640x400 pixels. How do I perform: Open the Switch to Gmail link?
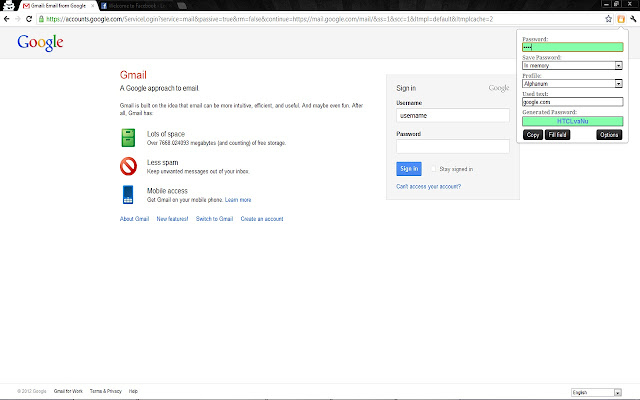click(214, 219)
